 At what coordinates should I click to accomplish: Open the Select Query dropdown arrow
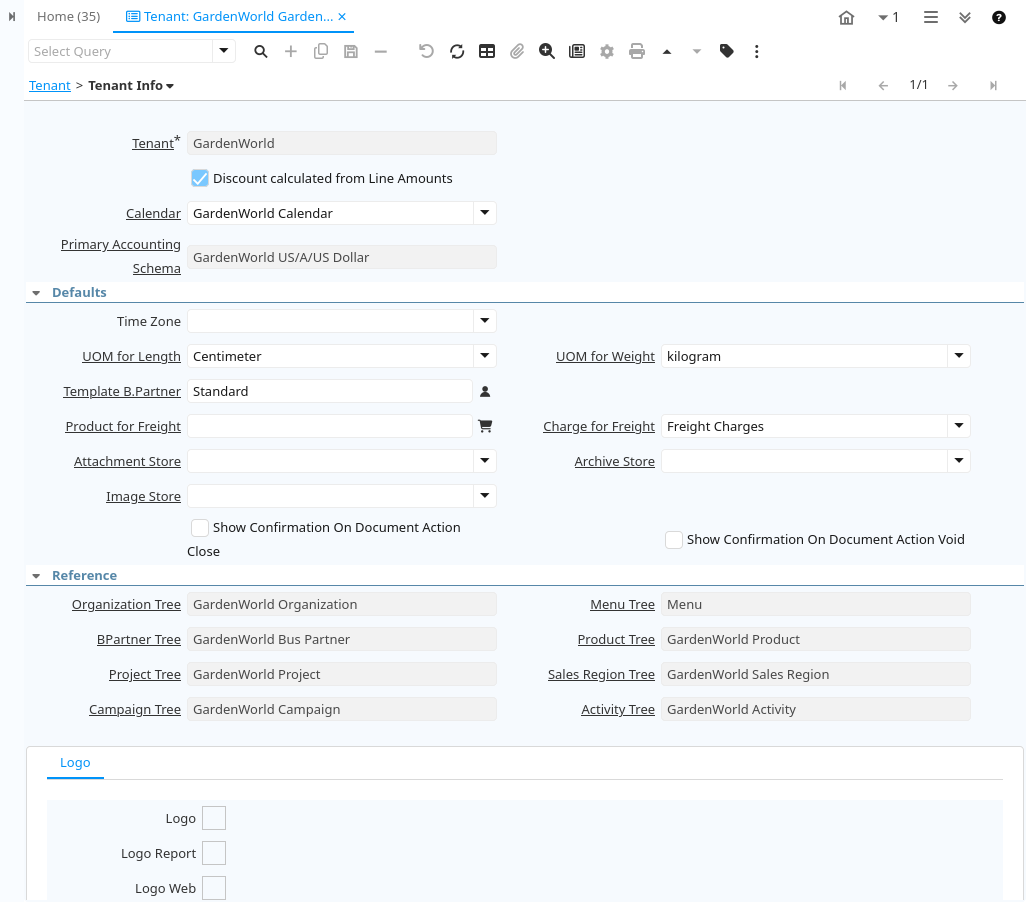(223, 51)
